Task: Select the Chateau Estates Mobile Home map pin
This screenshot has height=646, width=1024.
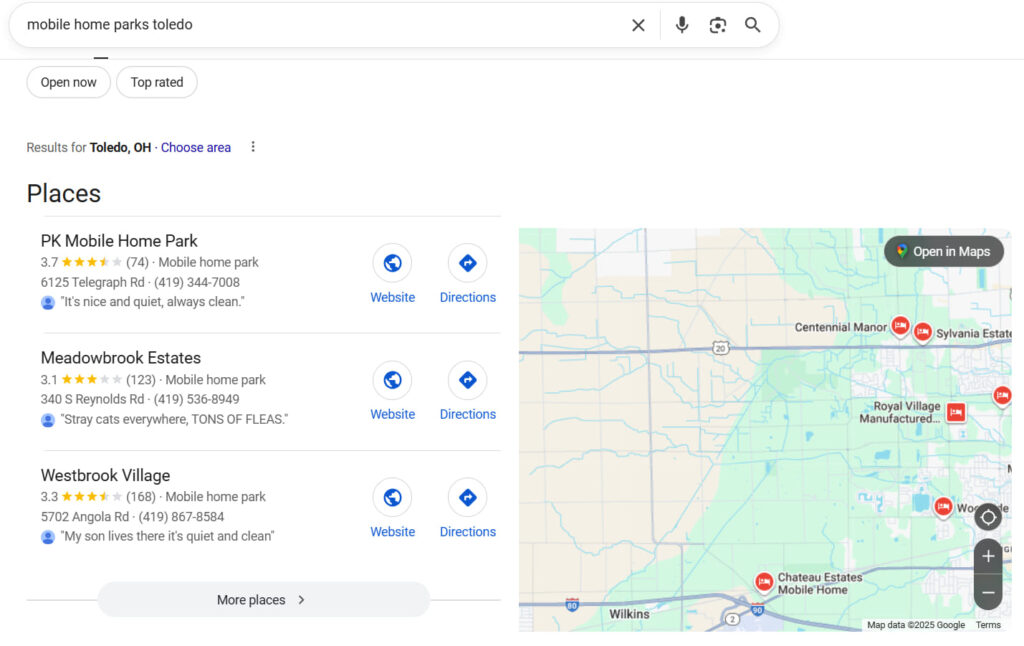Action: pos(764,580)
